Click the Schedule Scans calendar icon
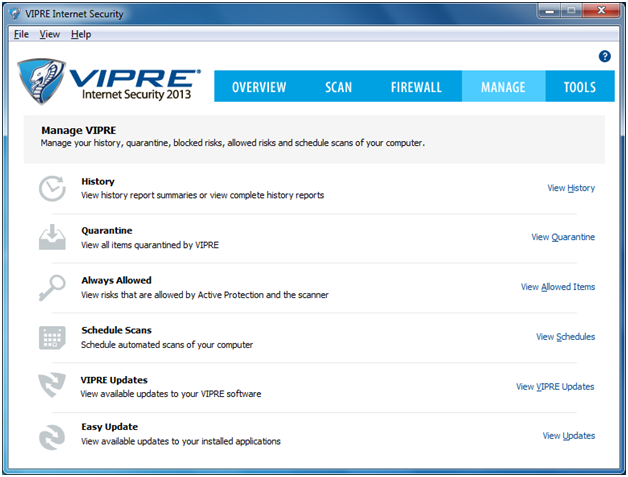 pos(52,338)
